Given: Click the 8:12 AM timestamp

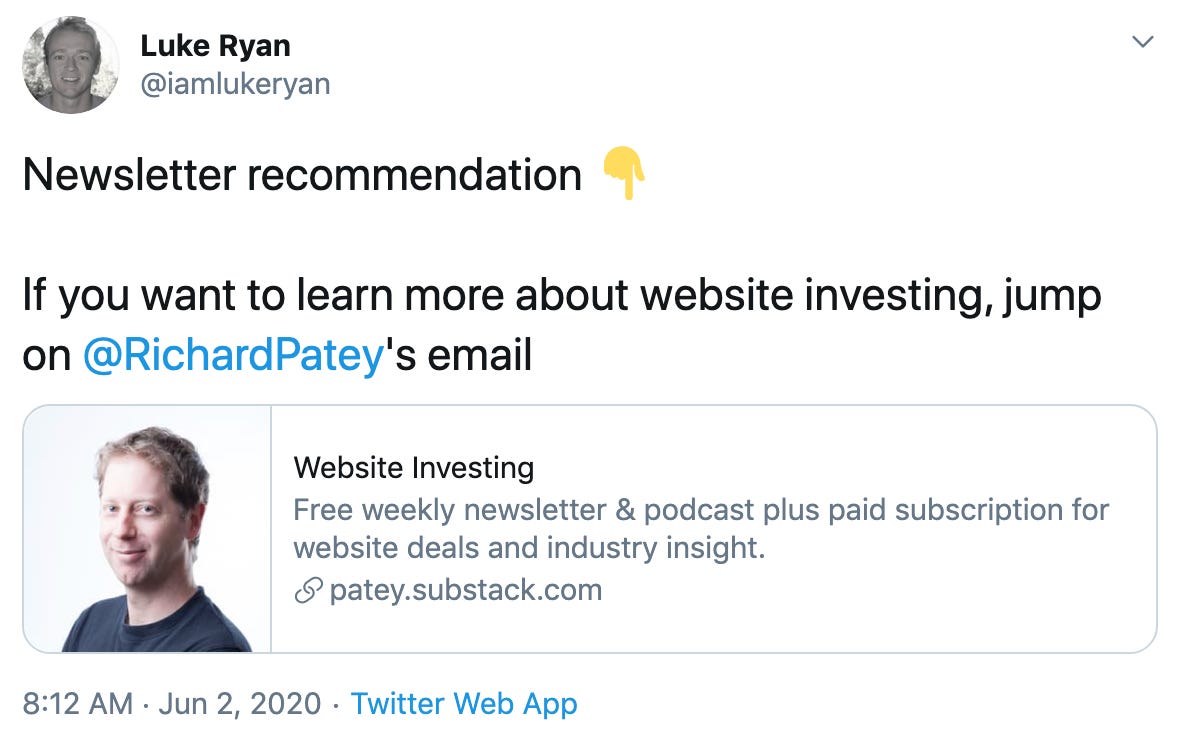Looking at the screenshot, I should pyautogui.click(x=77, y=704).
